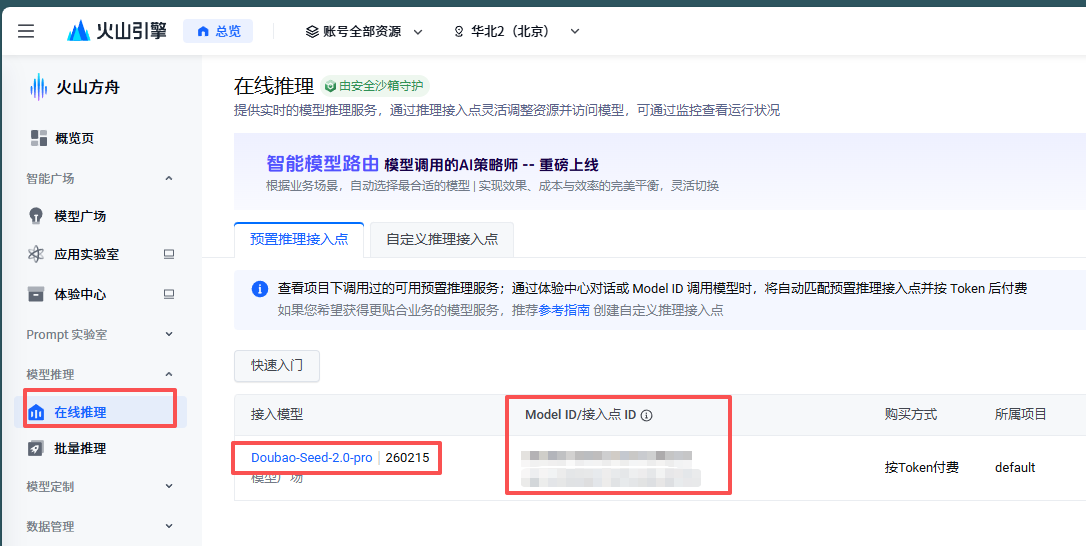The width and height of the screenshot is (1086, 546).
Task: Open 应用实验室 in the sidebar
Action: point(87,254)
